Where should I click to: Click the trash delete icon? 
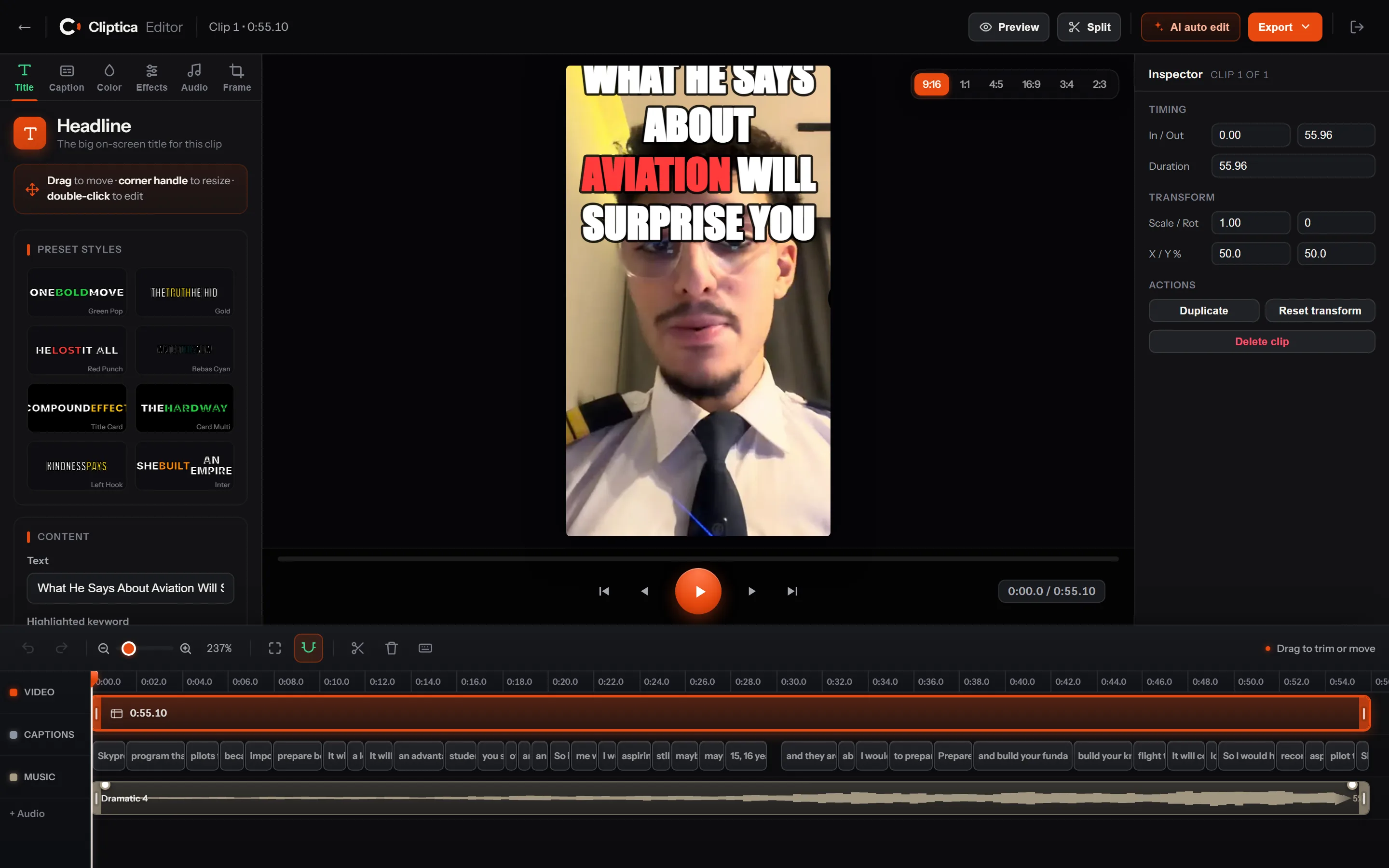tap(392, 648)
